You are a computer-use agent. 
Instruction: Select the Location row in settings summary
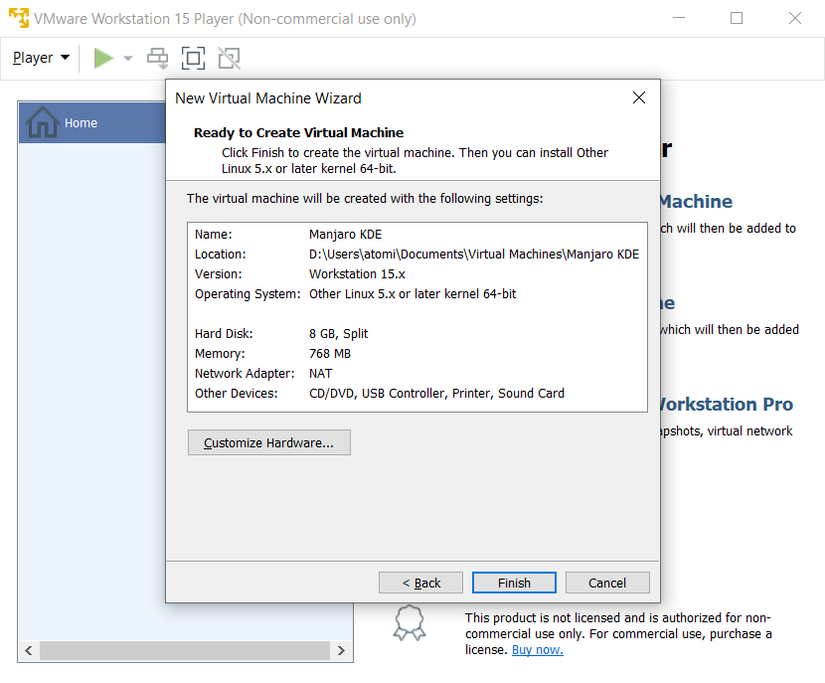pos(416,254)
